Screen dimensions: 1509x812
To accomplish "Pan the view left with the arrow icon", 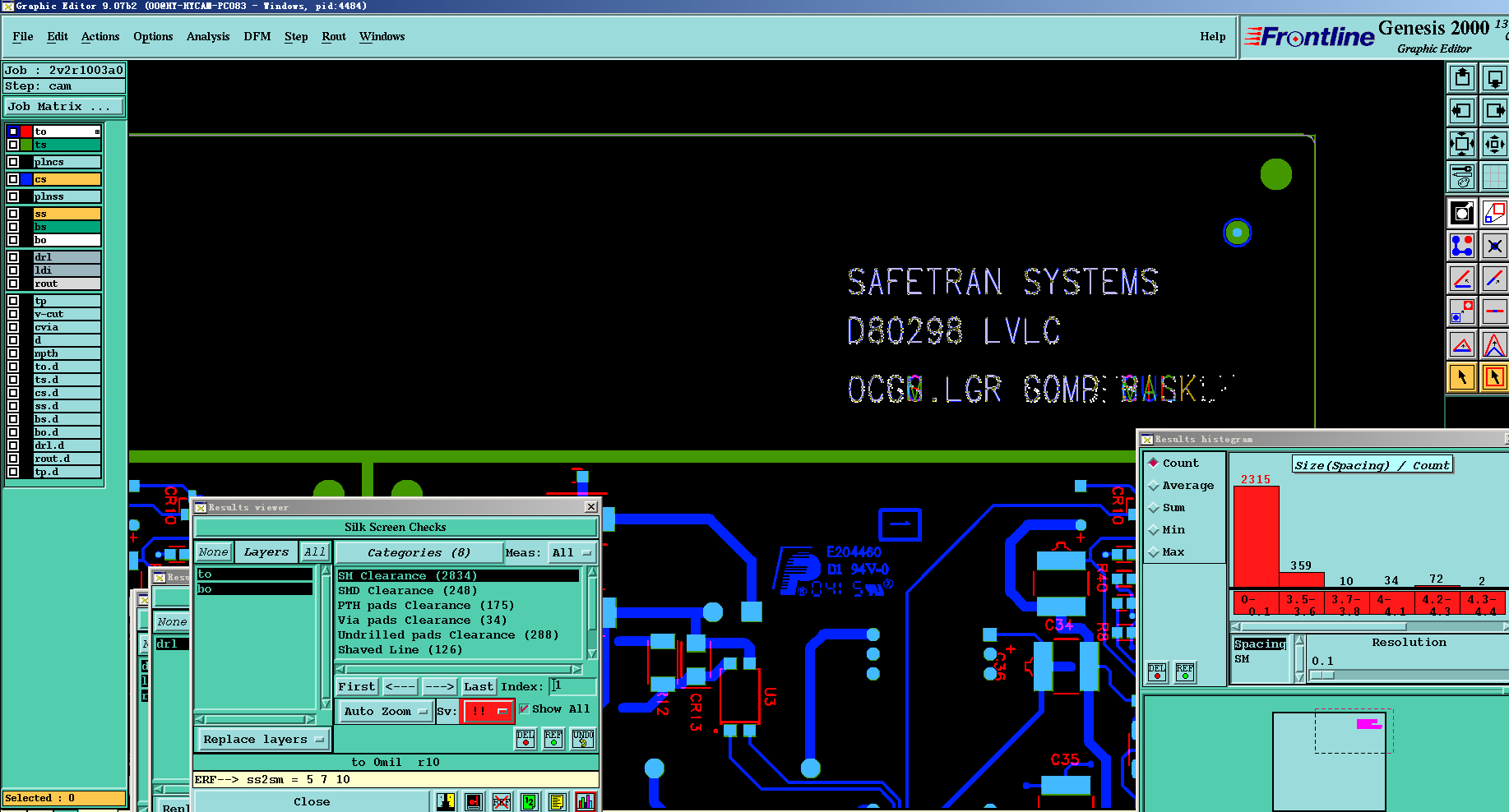I will (1462, 110).
